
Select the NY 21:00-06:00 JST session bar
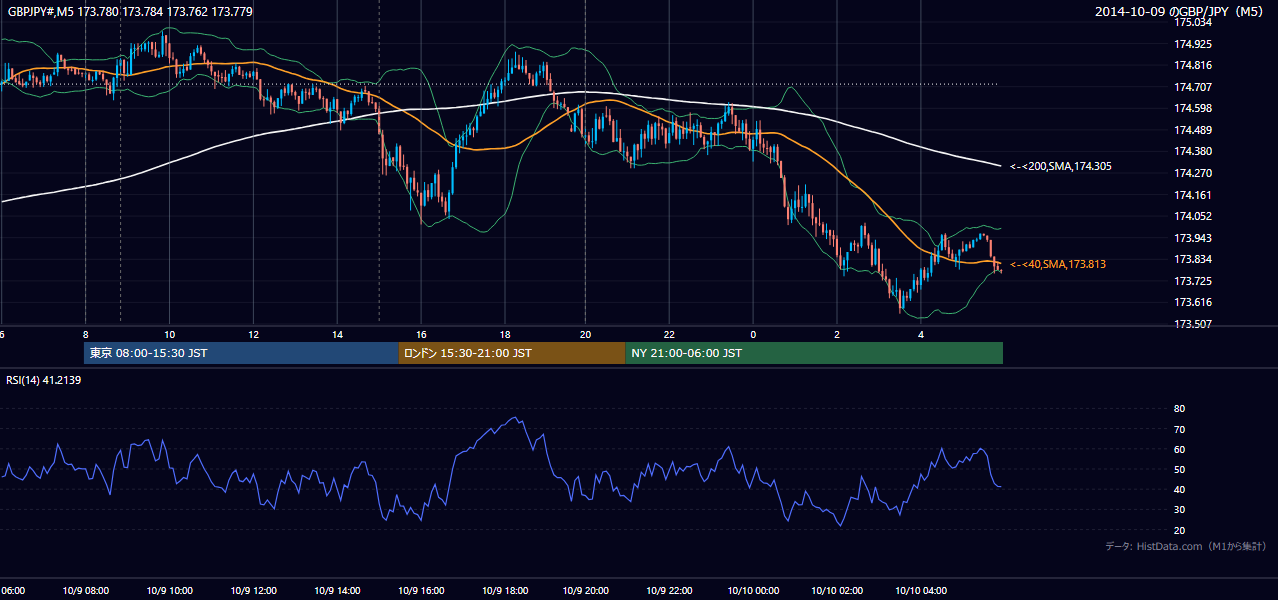(814, 353)
